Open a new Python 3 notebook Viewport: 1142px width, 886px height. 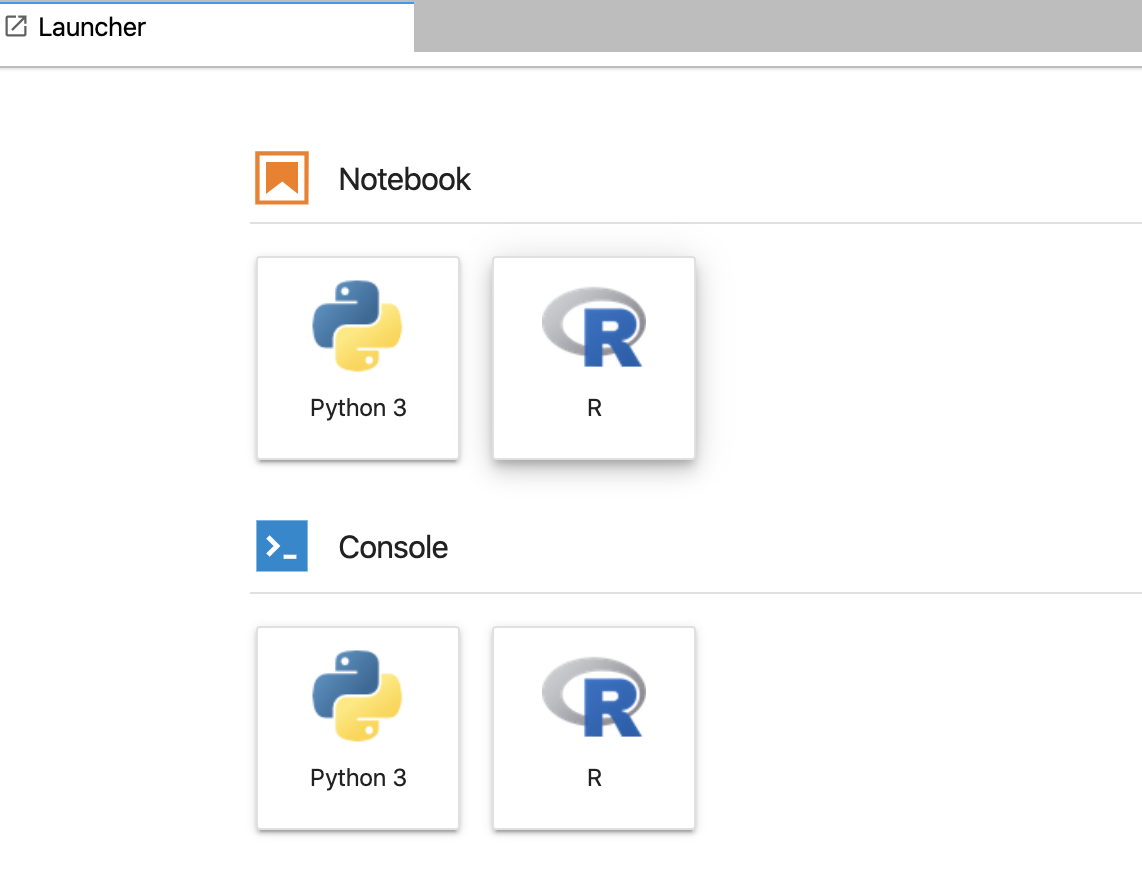pos(358,358)
